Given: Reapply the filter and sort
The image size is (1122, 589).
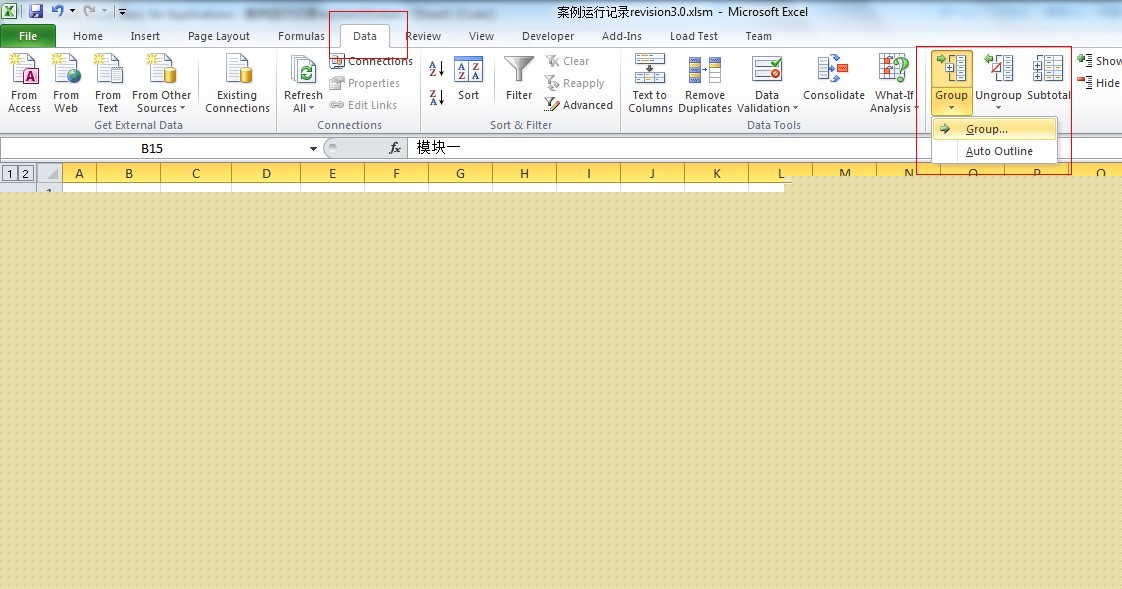Looking at the screenshot, I should 575,83.
